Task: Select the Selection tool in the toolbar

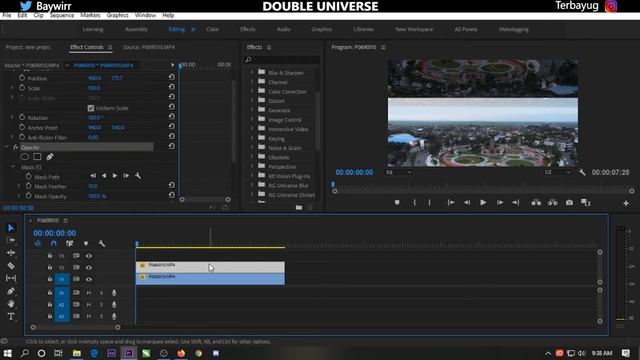Action: pos(11,228)
